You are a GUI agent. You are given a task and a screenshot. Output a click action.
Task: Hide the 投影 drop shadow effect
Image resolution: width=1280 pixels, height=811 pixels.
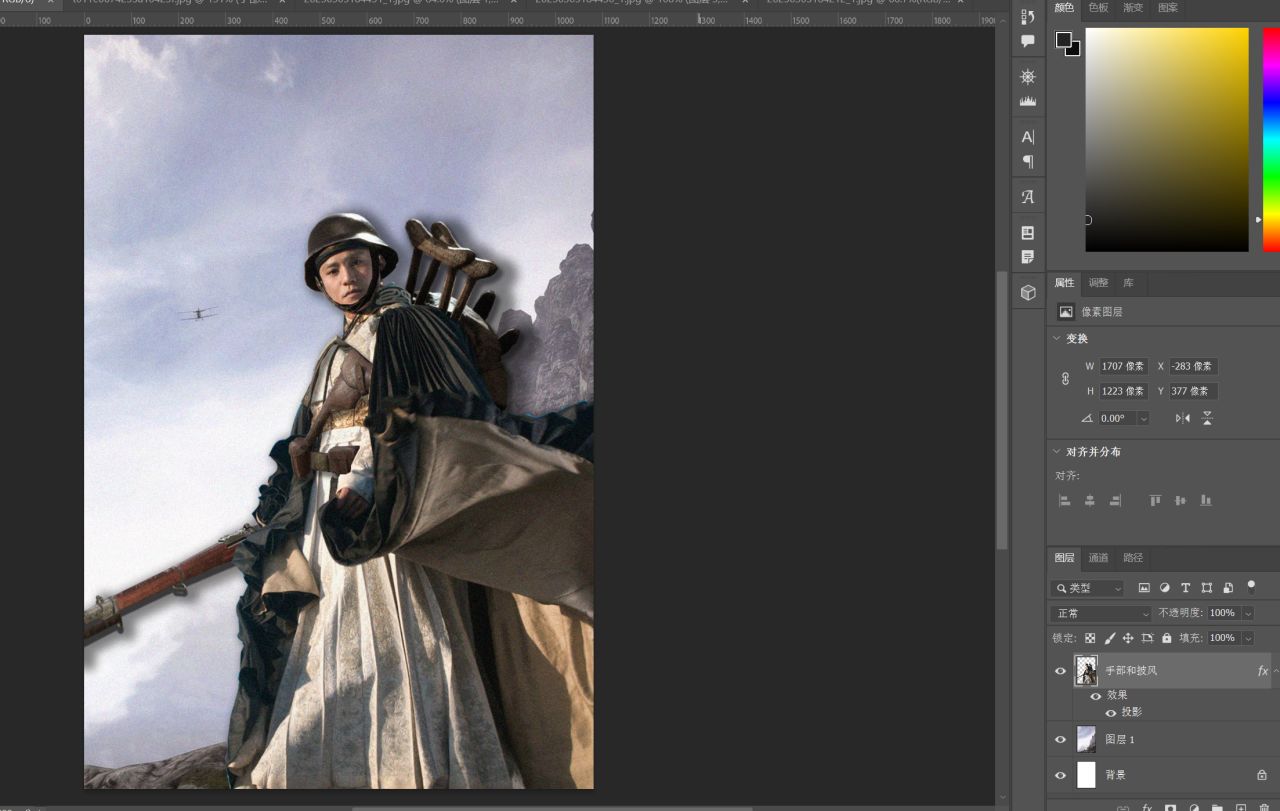[1110, 713]
